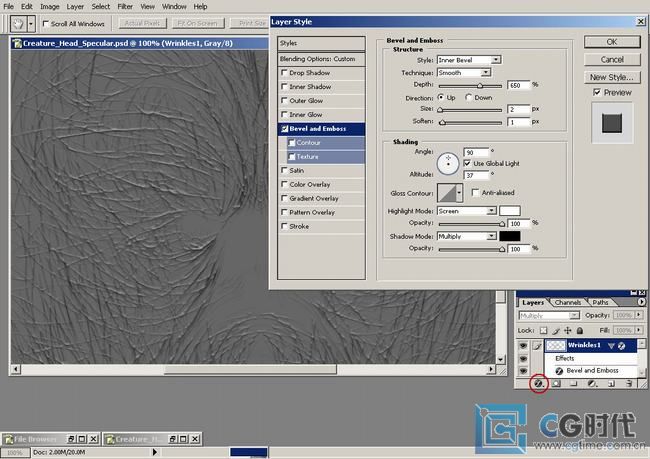Screen dimensions: 650x459
Task: Click the Angle value input field
Action: (x=476, y=152)
